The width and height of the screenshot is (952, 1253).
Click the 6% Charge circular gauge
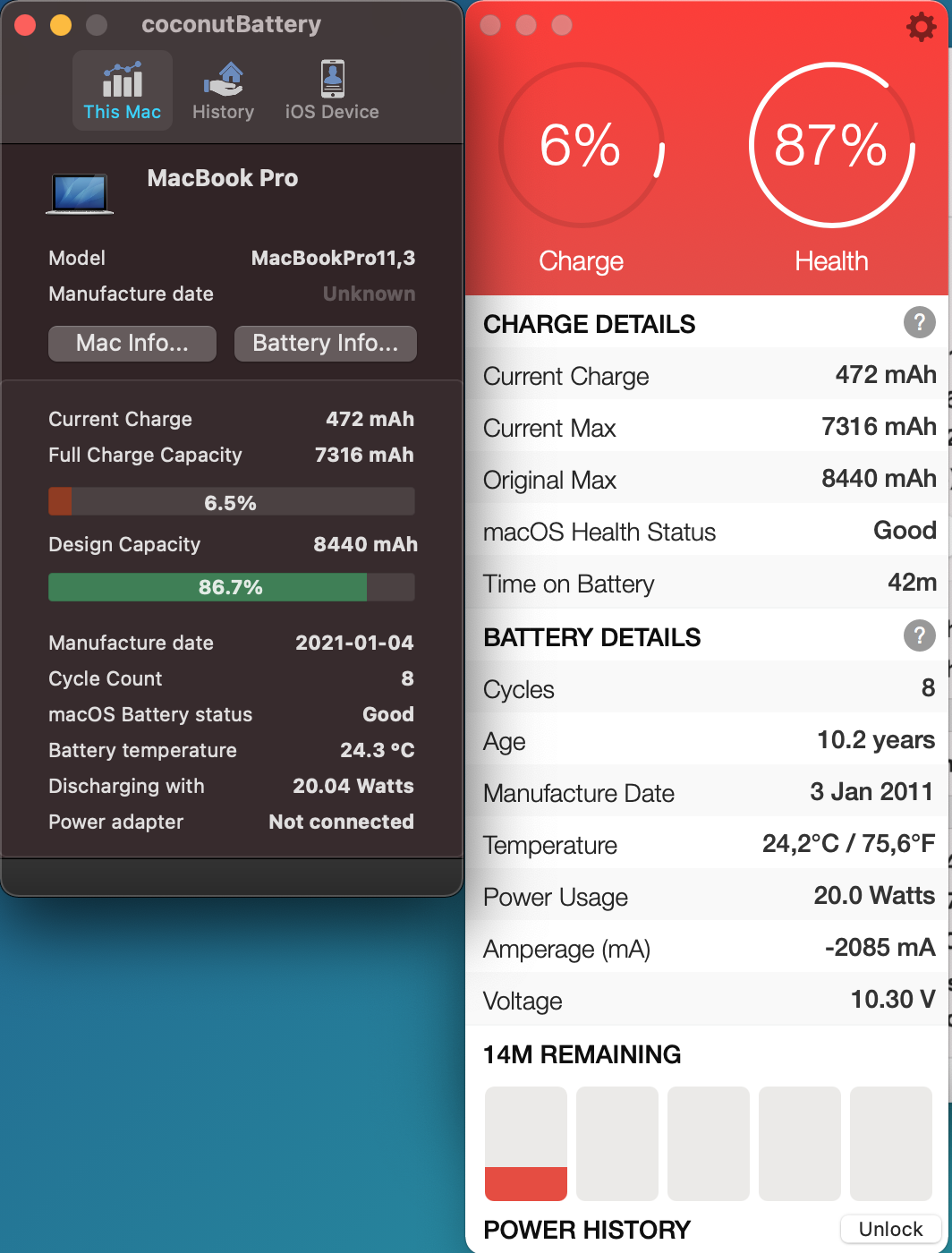pyautogui.click(x=582, y=146)
